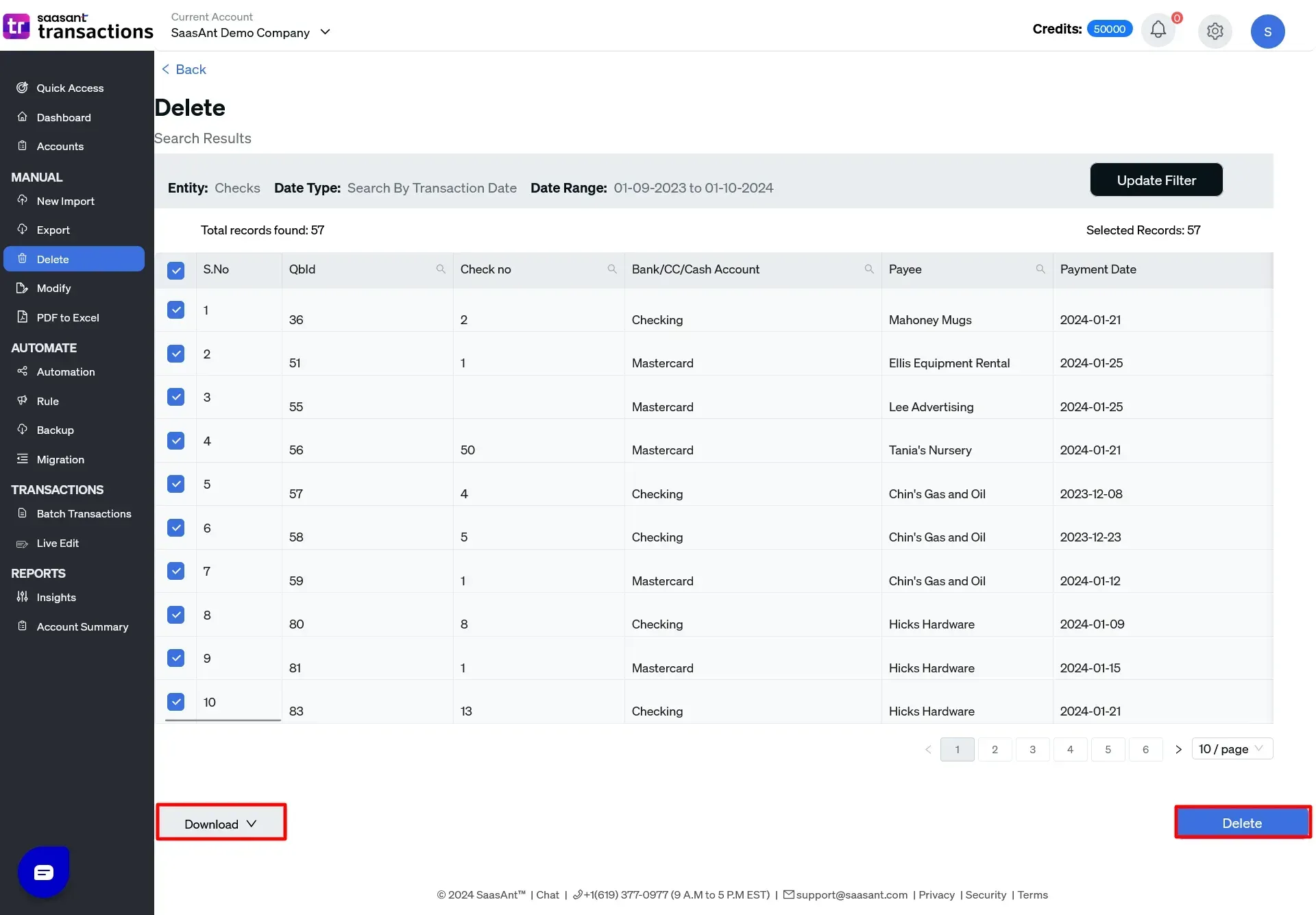Go to next page arrow
This screenshot has width=1316, height=915.
1178,749
